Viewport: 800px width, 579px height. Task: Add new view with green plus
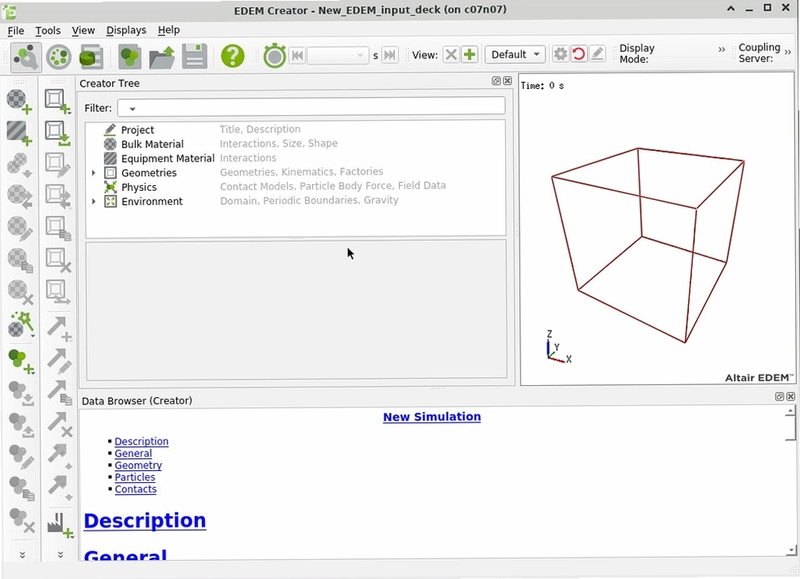tap(470, 55)
